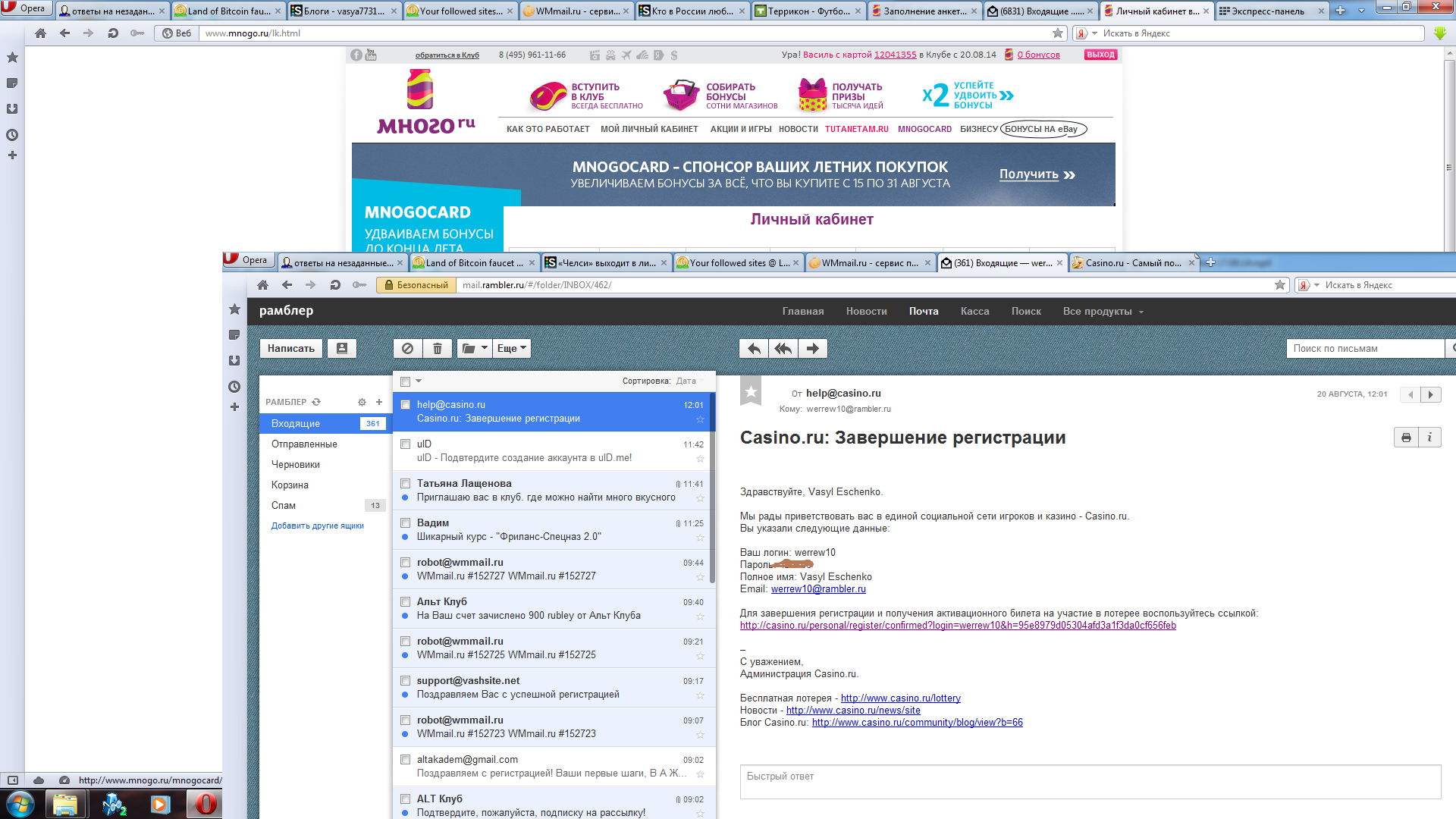
Task: Open the select-all dropdown arrow above the list
Action: (419, 381)
